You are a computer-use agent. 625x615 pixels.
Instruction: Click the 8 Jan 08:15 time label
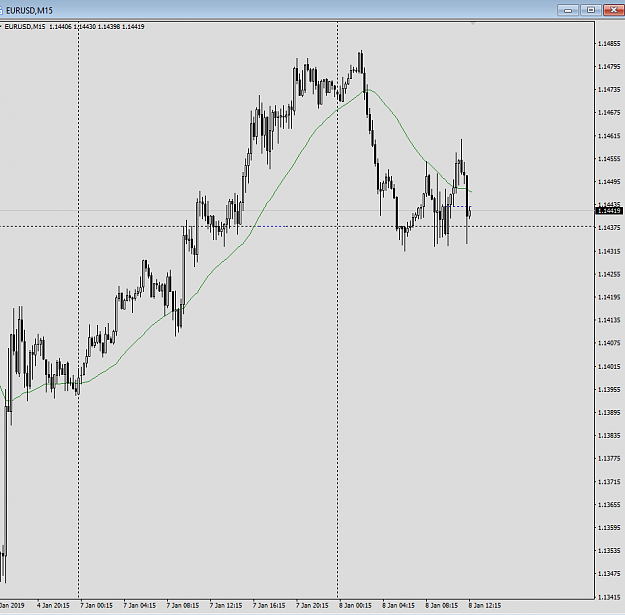pyautogui.click(x=441, y=605)
